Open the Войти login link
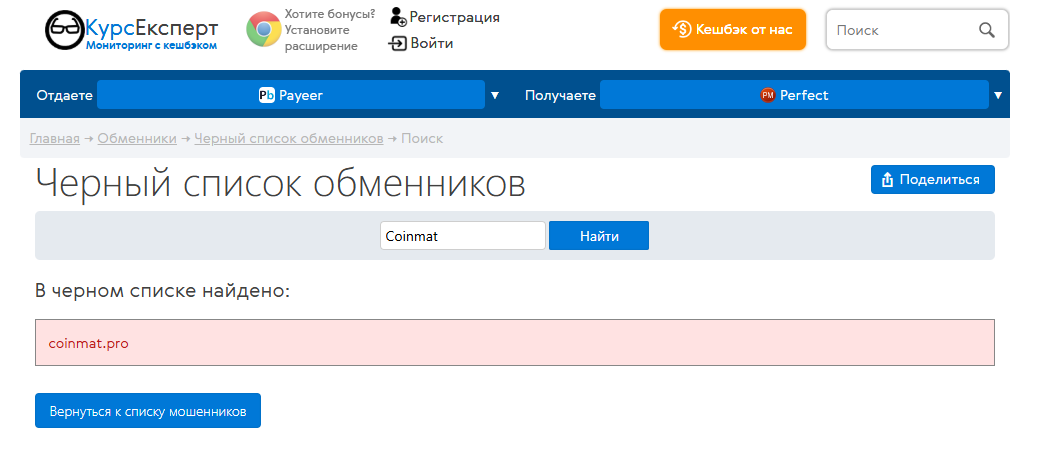 click(432, 44)
